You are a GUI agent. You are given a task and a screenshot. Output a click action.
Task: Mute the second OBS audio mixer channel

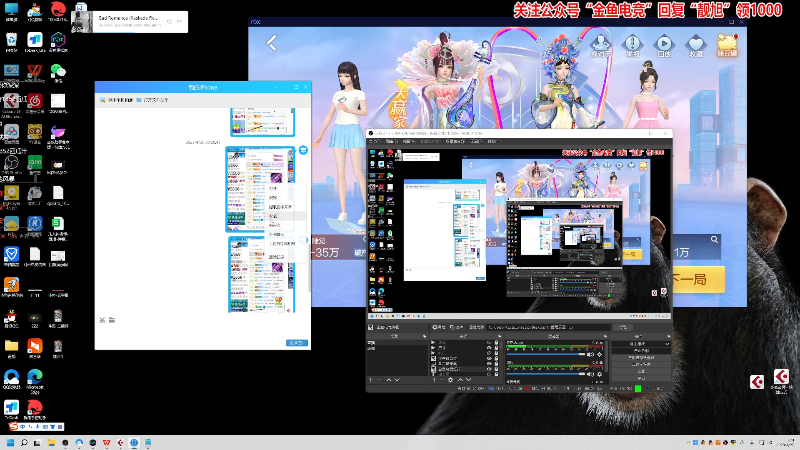point(590,374)
